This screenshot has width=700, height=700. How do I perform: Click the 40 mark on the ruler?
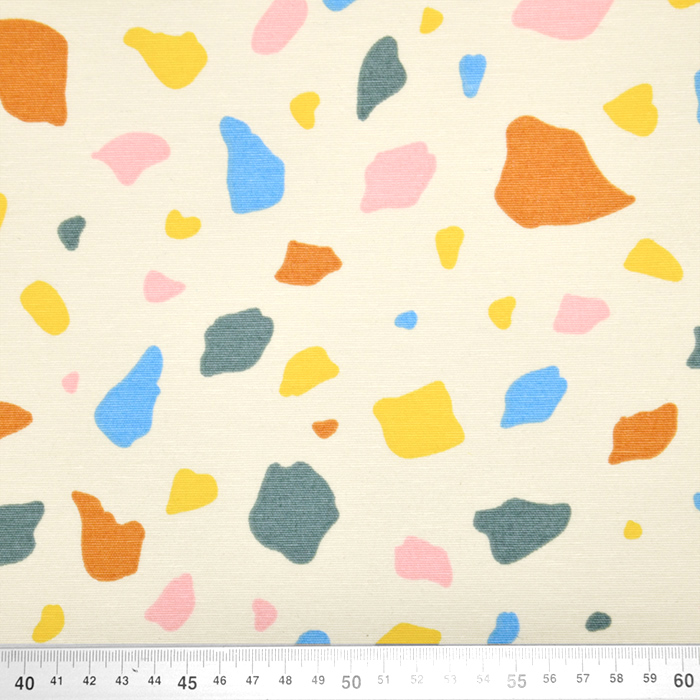(x=25, y=682)
